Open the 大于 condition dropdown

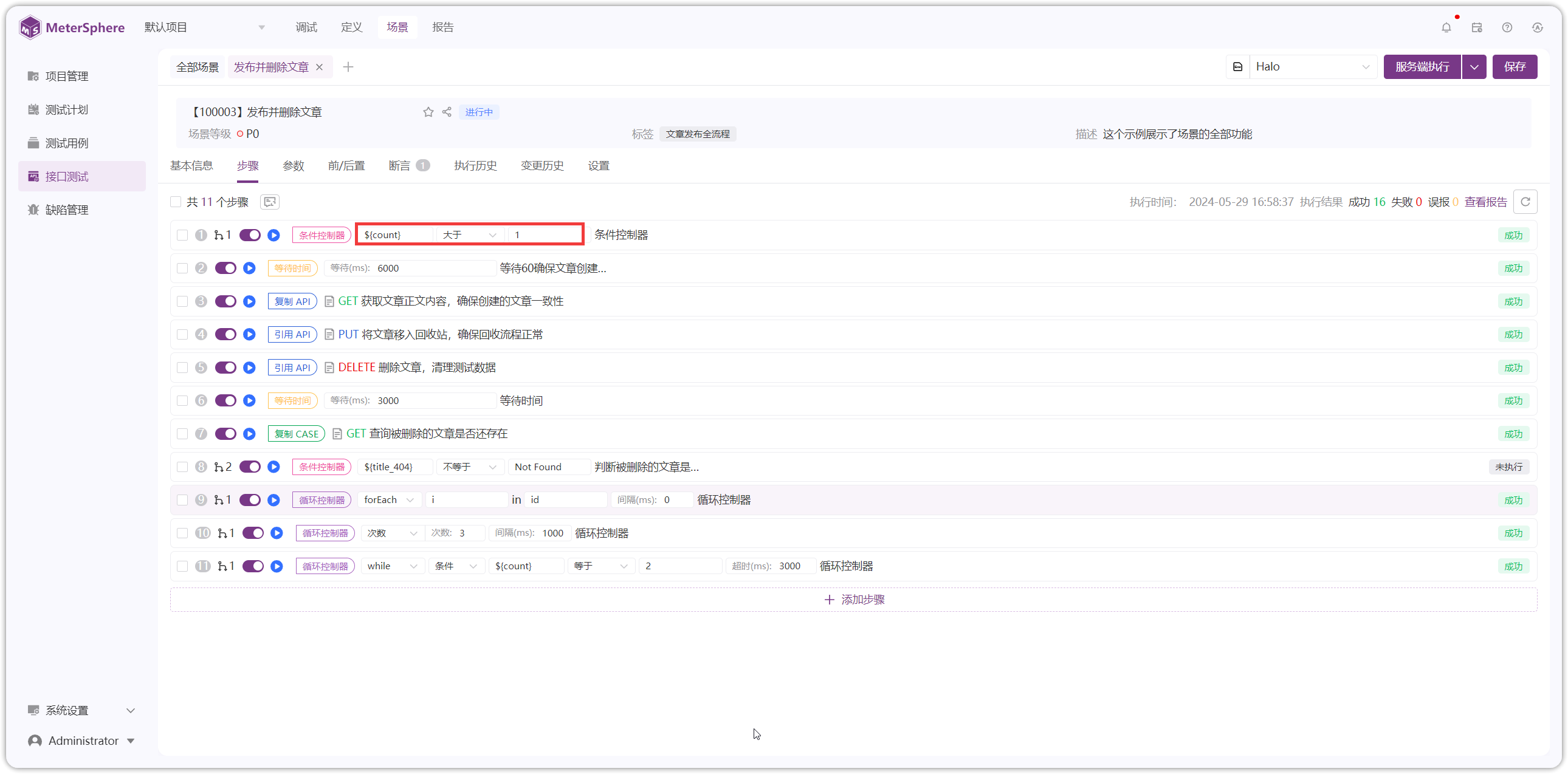[x=470, y=235]
